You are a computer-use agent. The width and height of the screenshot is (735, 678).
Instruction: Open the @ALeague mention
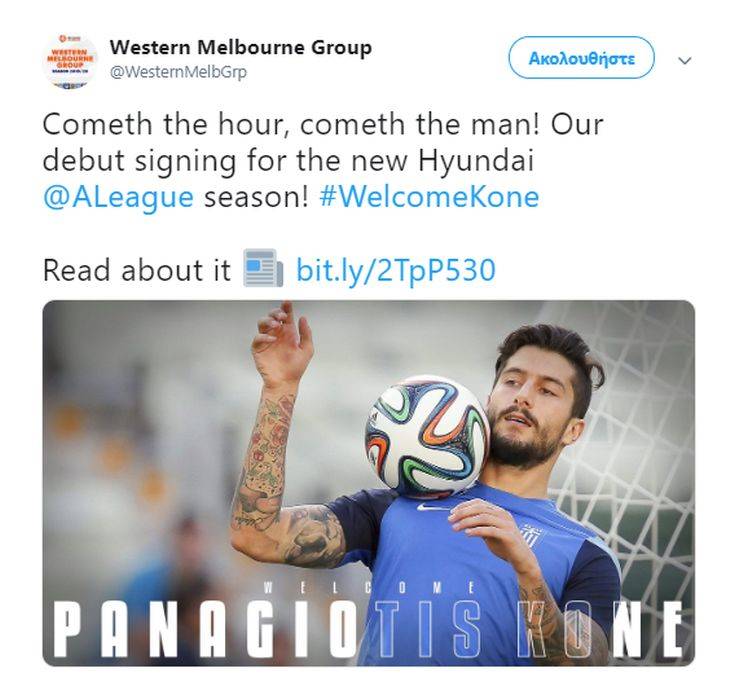(118, 197)
